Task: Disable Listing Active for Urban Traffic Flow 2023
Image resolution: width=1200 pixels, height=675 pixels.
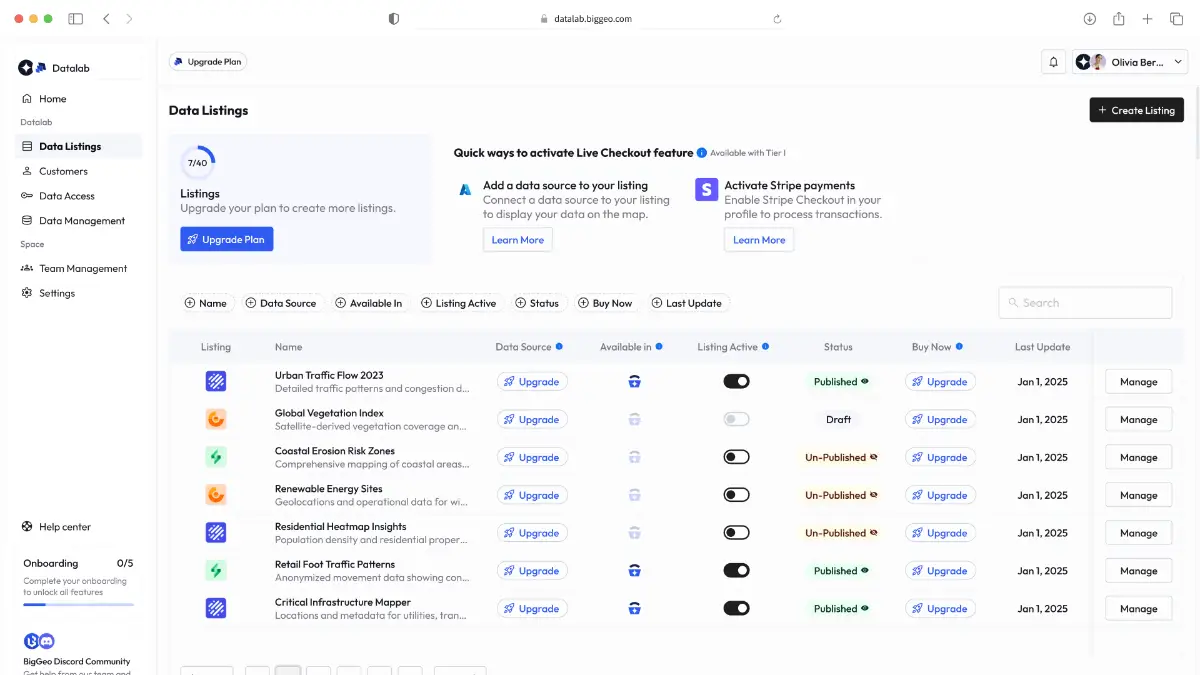Action: tap(736, 381)
